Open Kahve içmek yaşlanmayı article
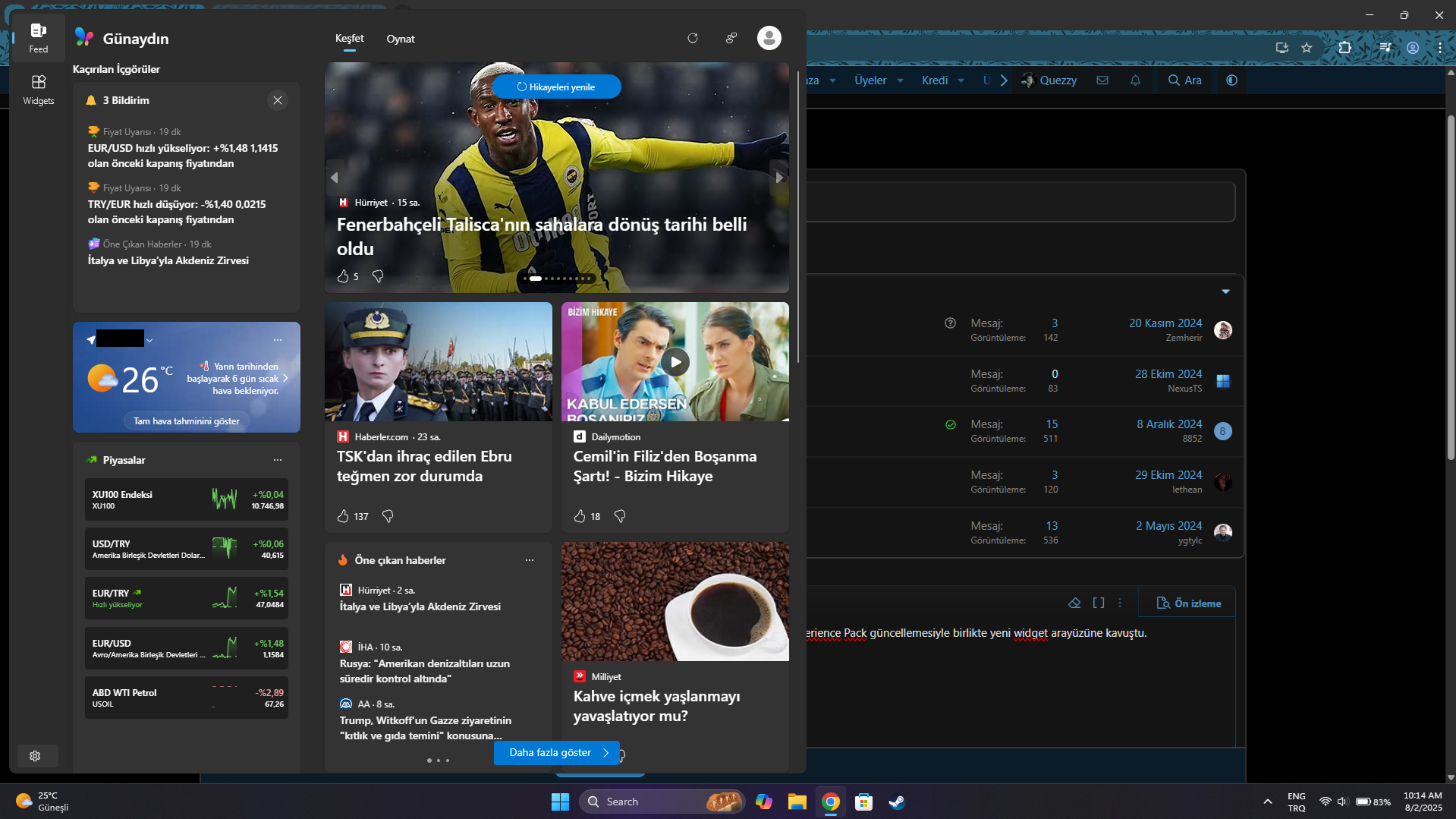This screenshot has width=1456, height=819. [657, 706]
